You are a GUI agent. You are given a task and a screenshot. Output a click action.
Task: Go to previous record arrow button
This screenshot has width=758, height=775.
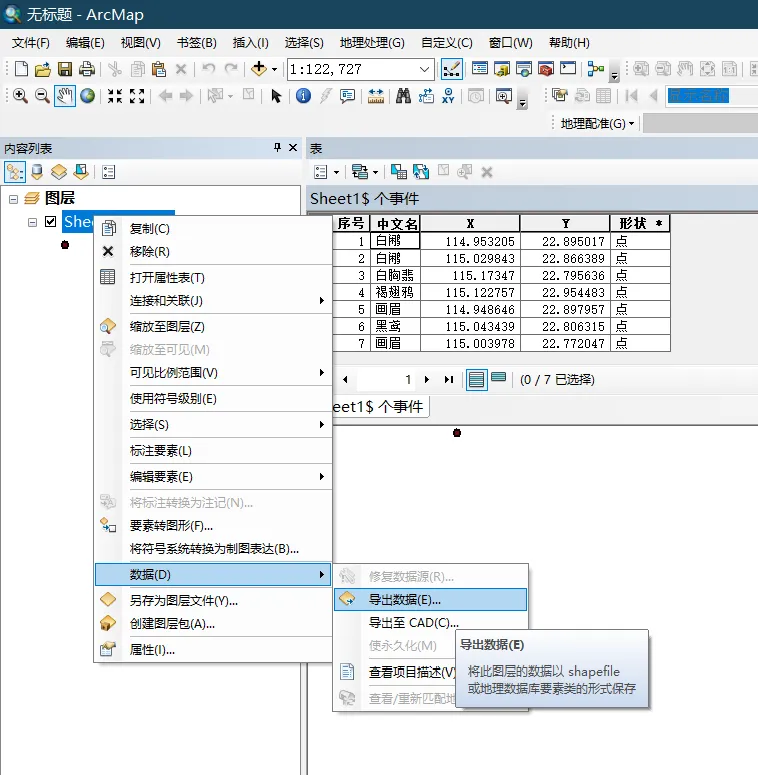(x=345, y=380)
